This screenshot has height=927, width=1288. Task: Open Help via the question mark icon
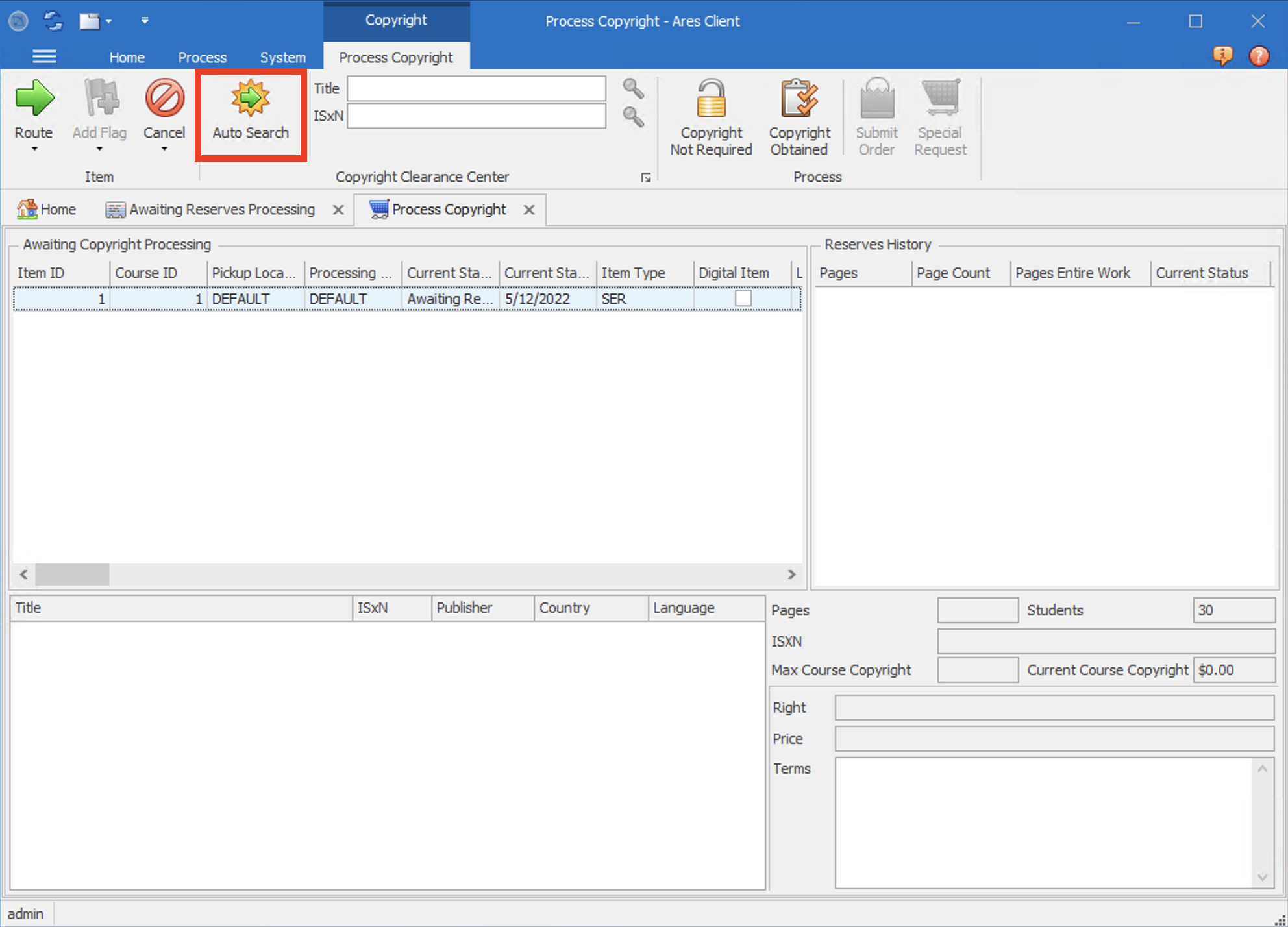click(1259, 56)
